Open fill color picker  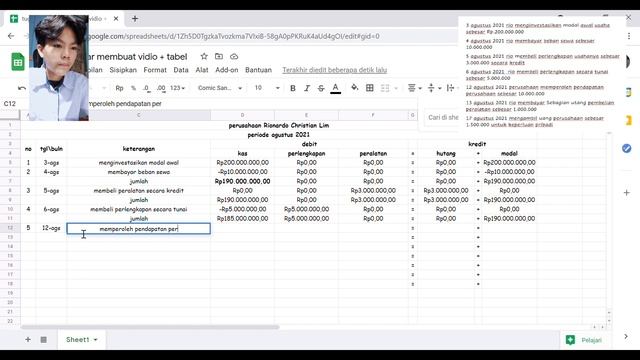tap(354, 88)
